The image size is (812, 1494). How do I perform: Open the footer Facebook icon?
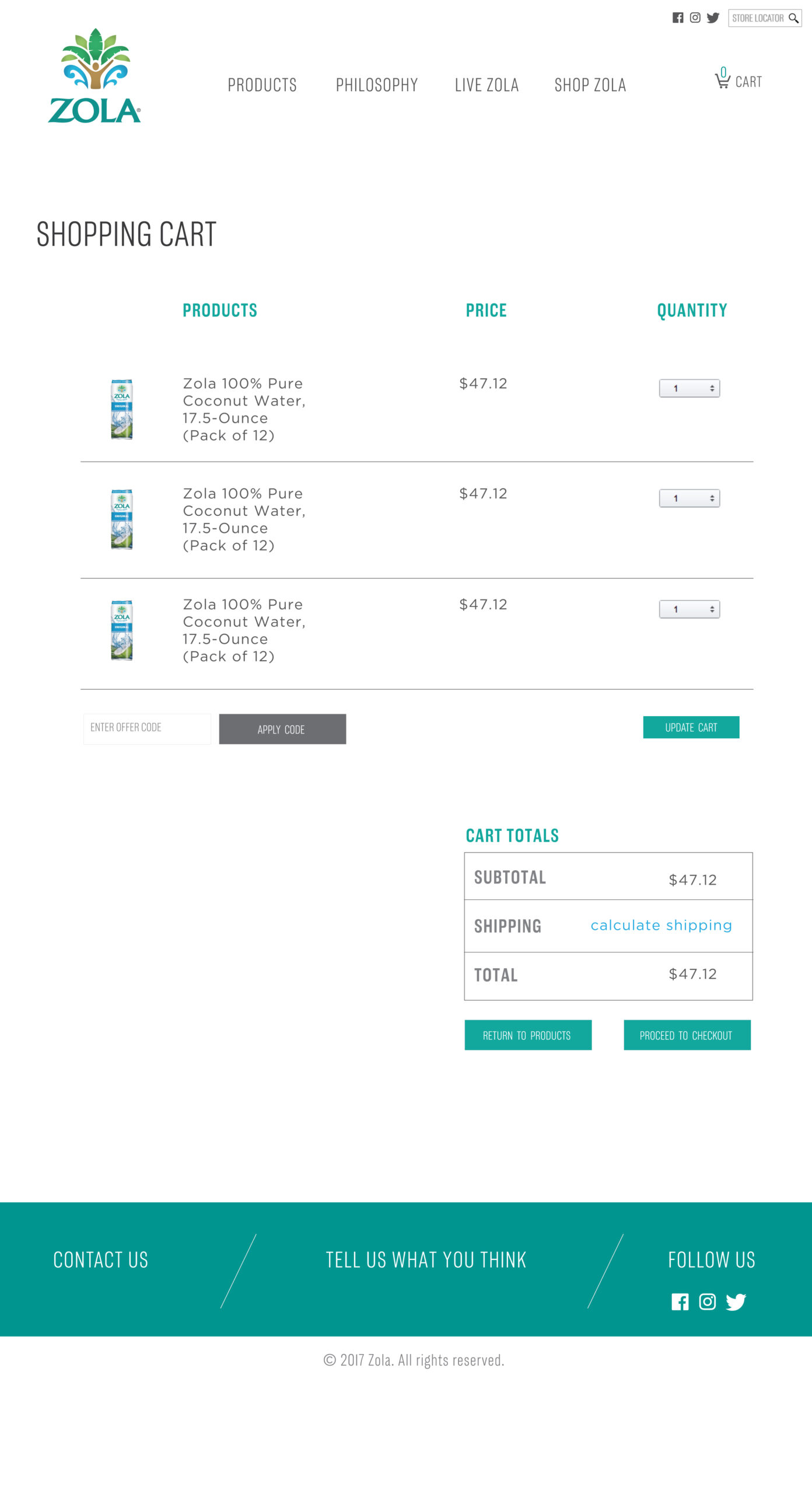tap(680, 1302)
